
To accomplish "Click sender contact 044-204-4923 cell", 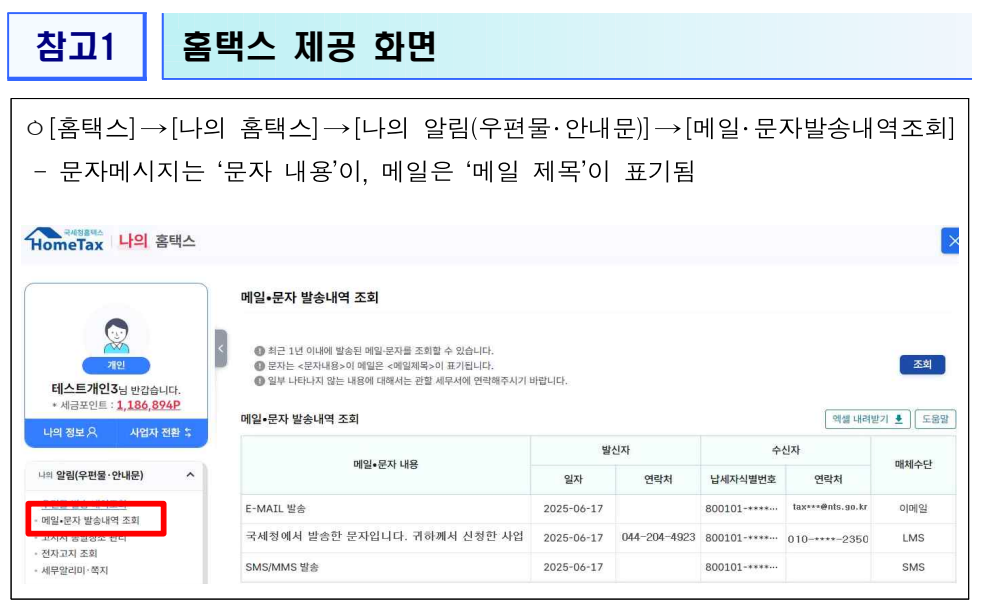I will click(658, 538).
